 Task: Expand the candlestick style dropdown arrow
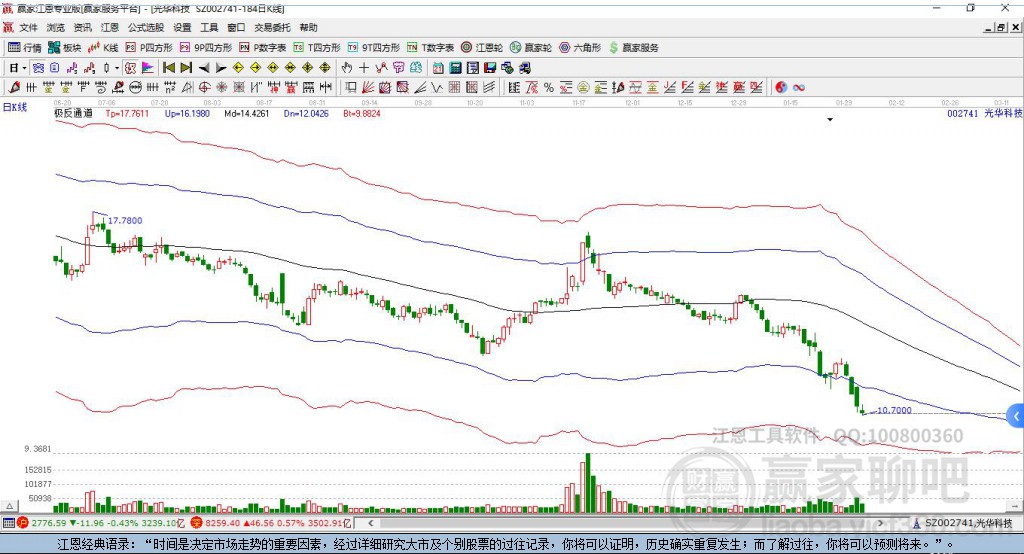pos(117,68)
